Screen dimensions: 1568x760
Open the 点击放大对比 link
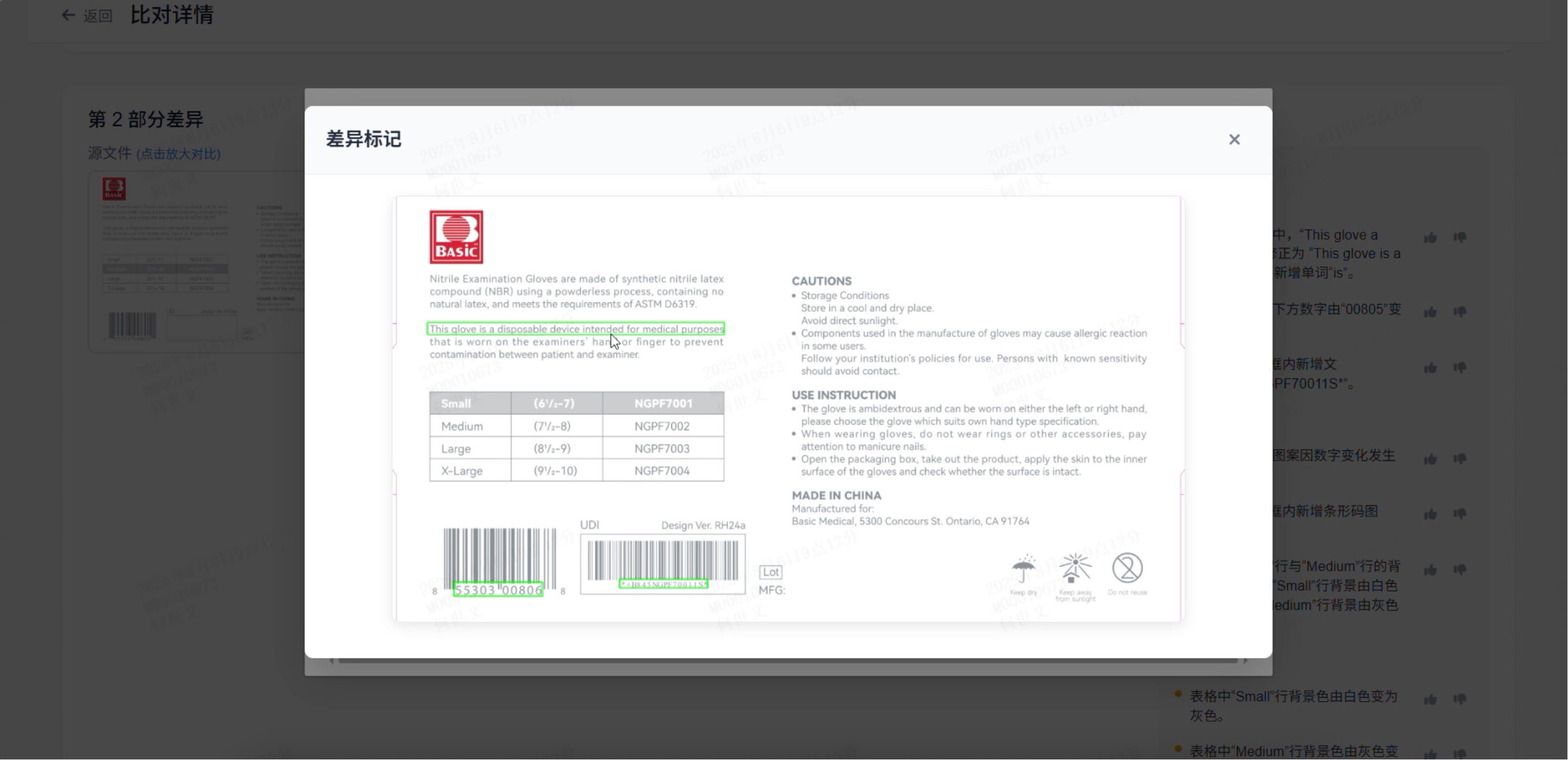point(178,154)
